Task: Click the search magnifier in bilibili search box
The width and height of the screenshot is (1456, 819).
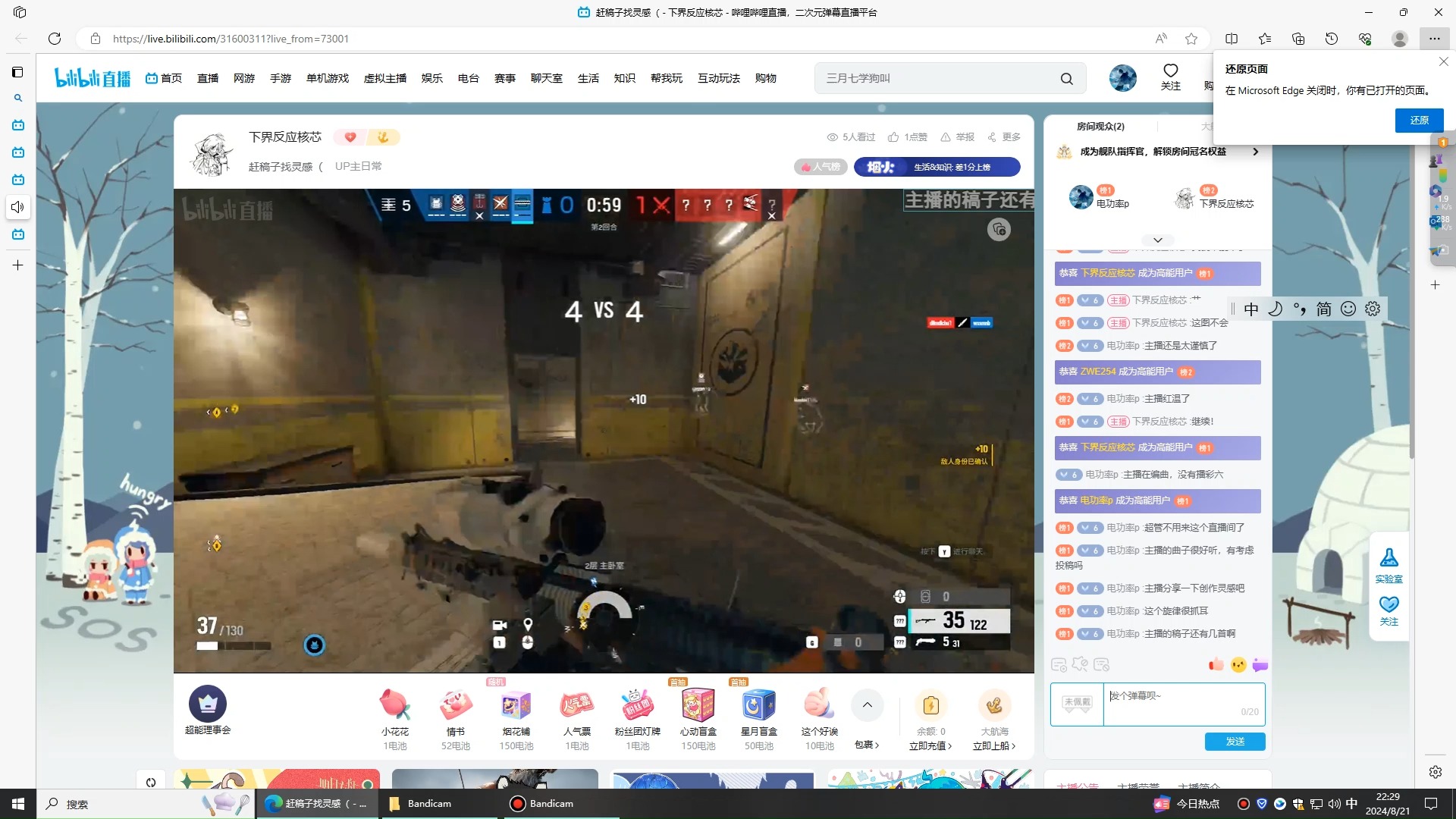Action: 1067,79
